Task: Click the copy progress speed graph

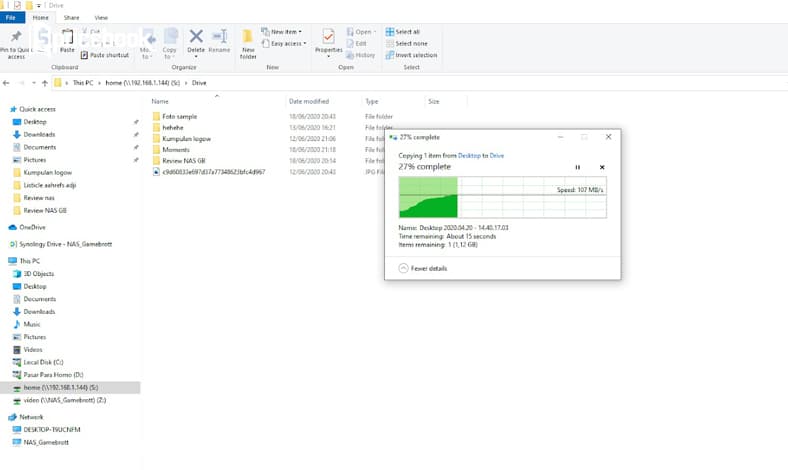Action: 503,197
